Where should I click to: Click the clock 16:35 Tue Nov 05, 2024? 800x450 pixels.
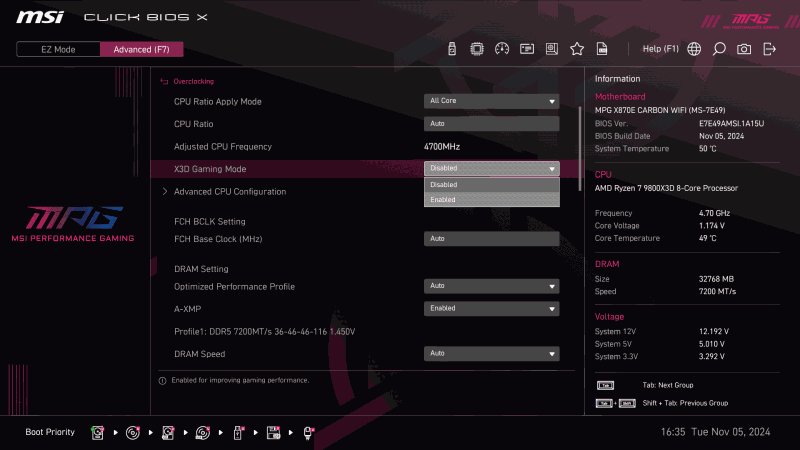pyautogui.click(x=715, y=432)
